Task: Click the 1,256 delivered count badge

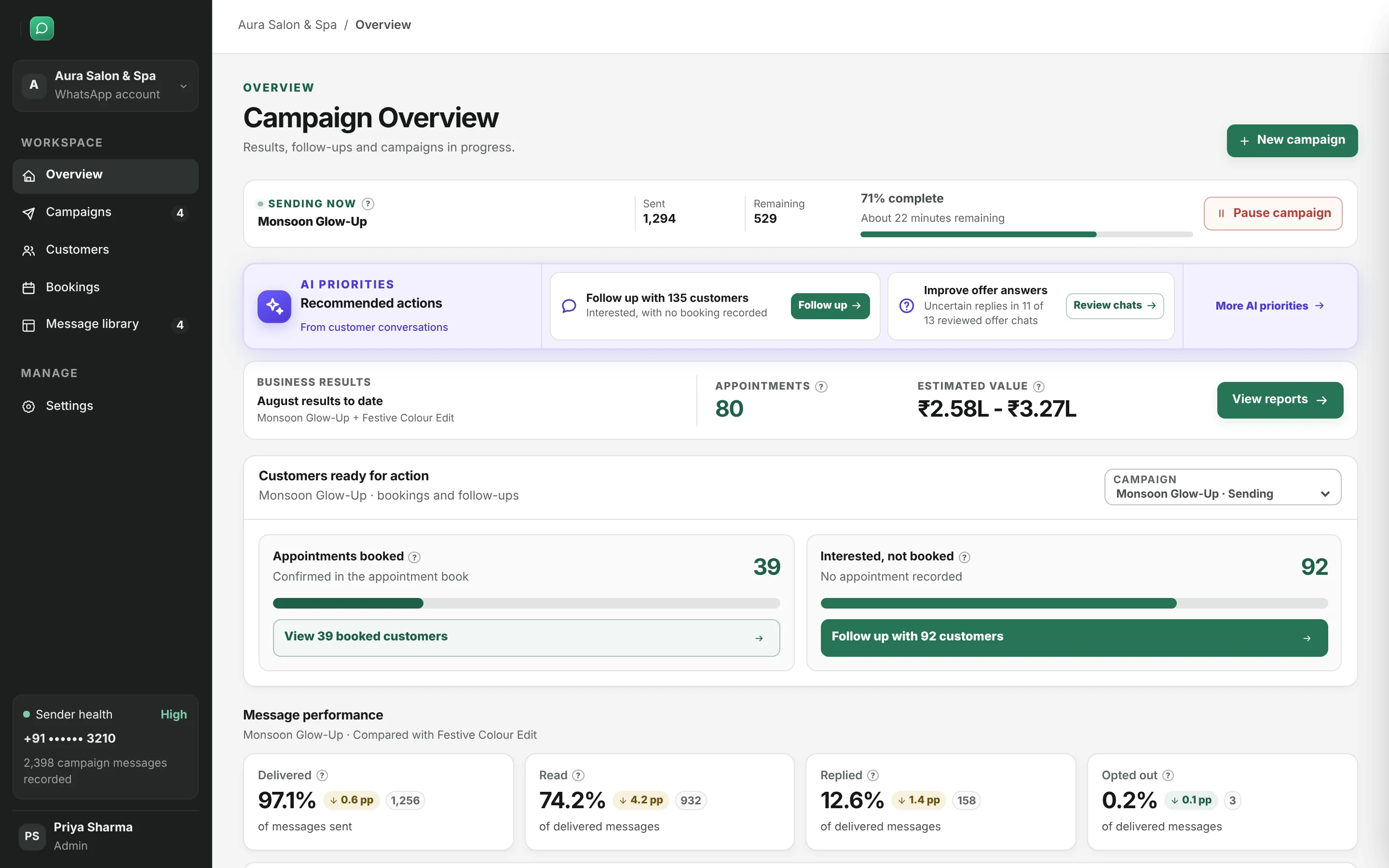Action: [x=405, y=800]
